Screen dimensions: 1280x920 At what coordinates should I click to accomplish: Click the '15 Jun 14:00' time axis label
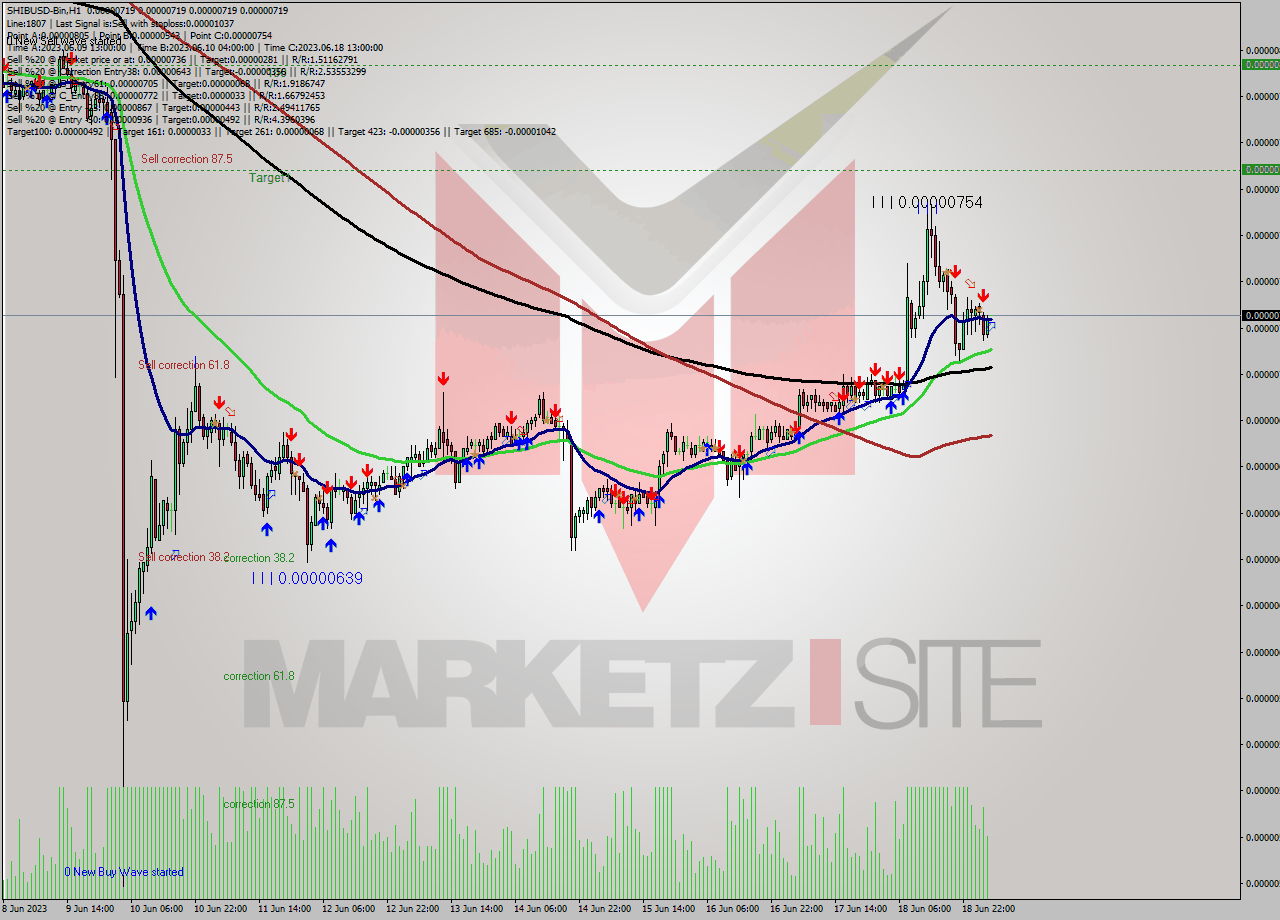pos(667,908)
